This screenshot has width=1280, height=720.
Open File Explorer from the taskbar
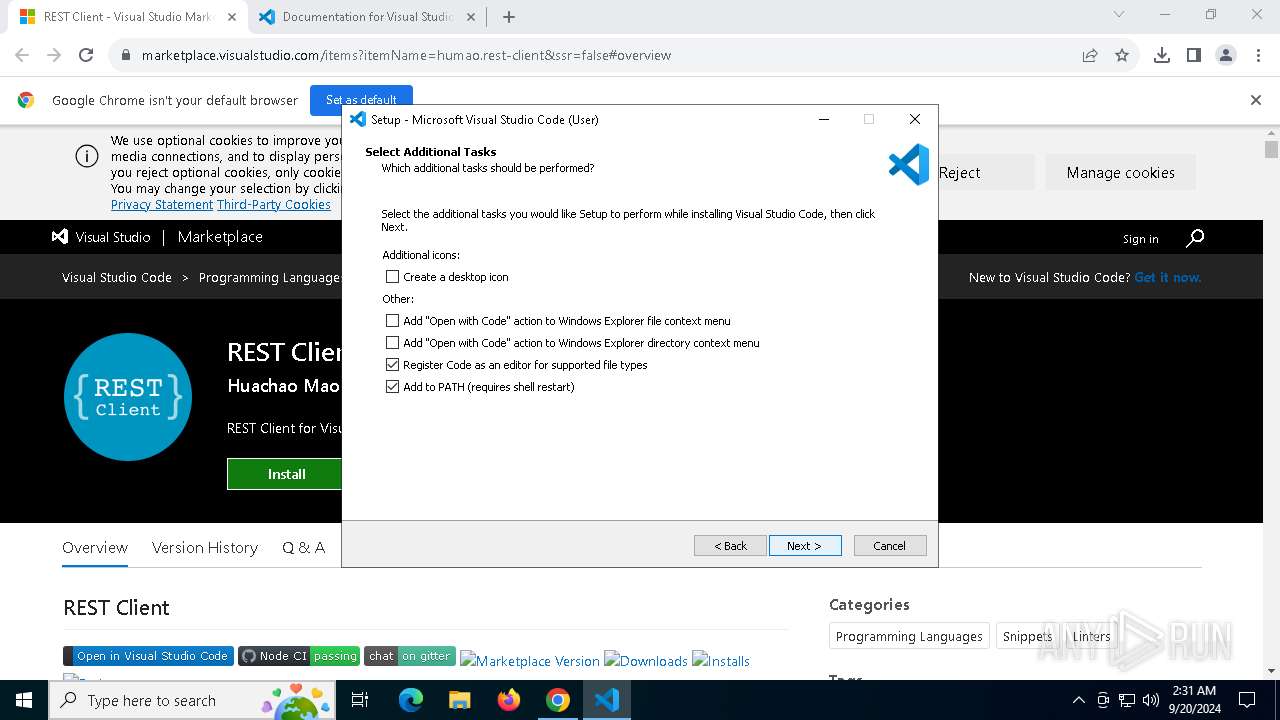[x=460, y=700]
